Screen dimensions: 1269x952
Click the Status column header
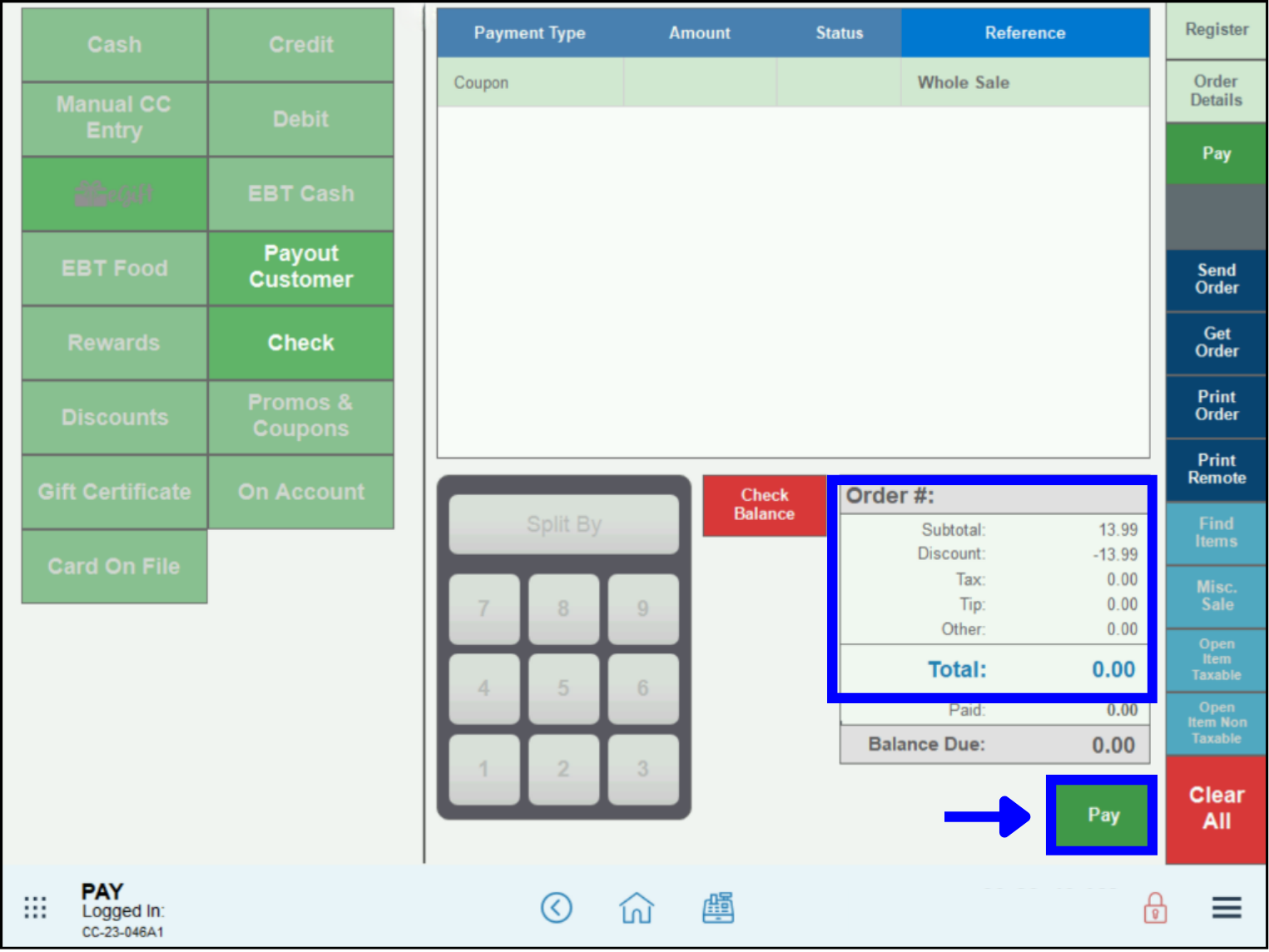click(x=839, y=33)
